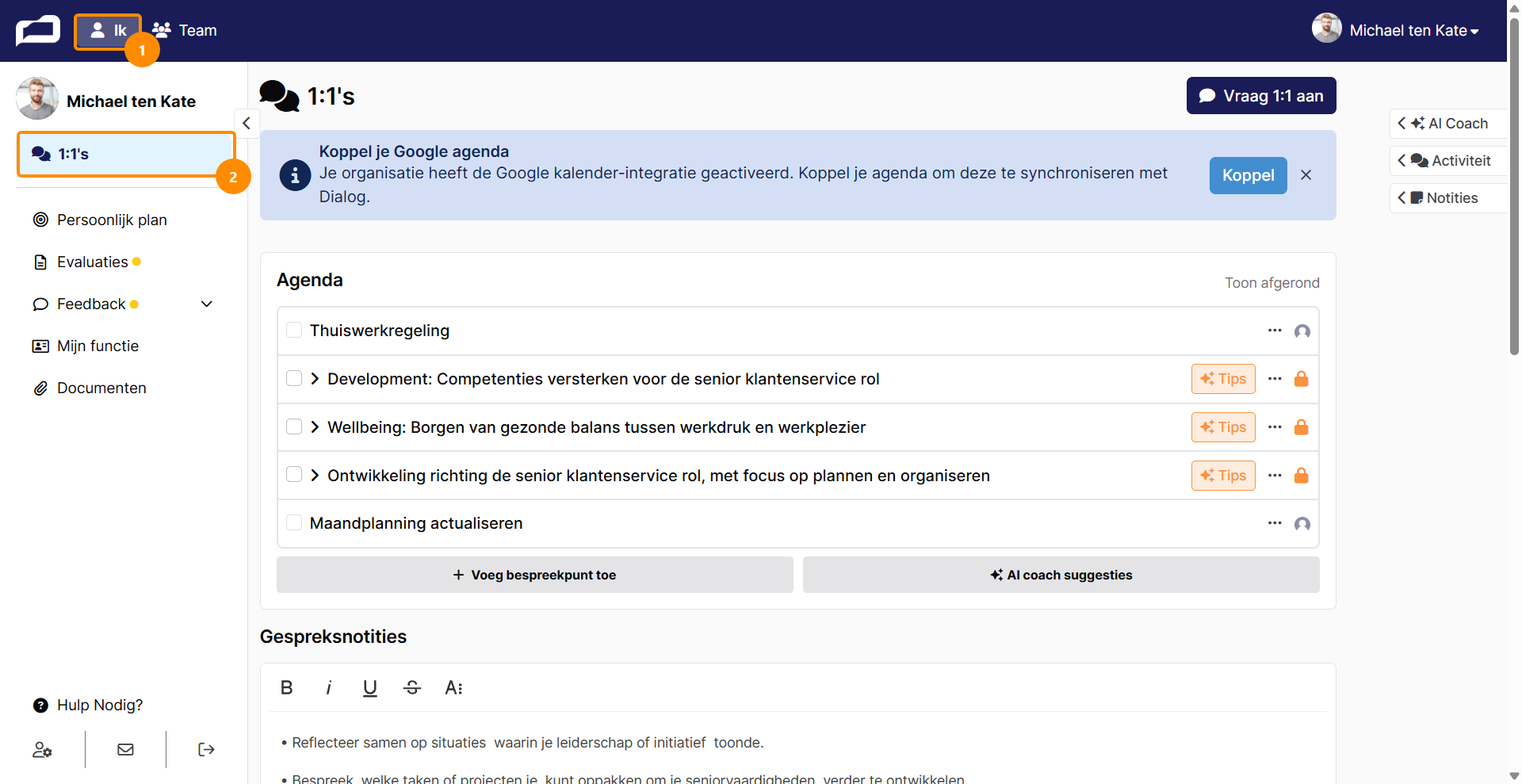Viewport: 1522px width, 784px height.
Task: Open Evaluaties in the sidebar
Action: [x=86, y=262]
